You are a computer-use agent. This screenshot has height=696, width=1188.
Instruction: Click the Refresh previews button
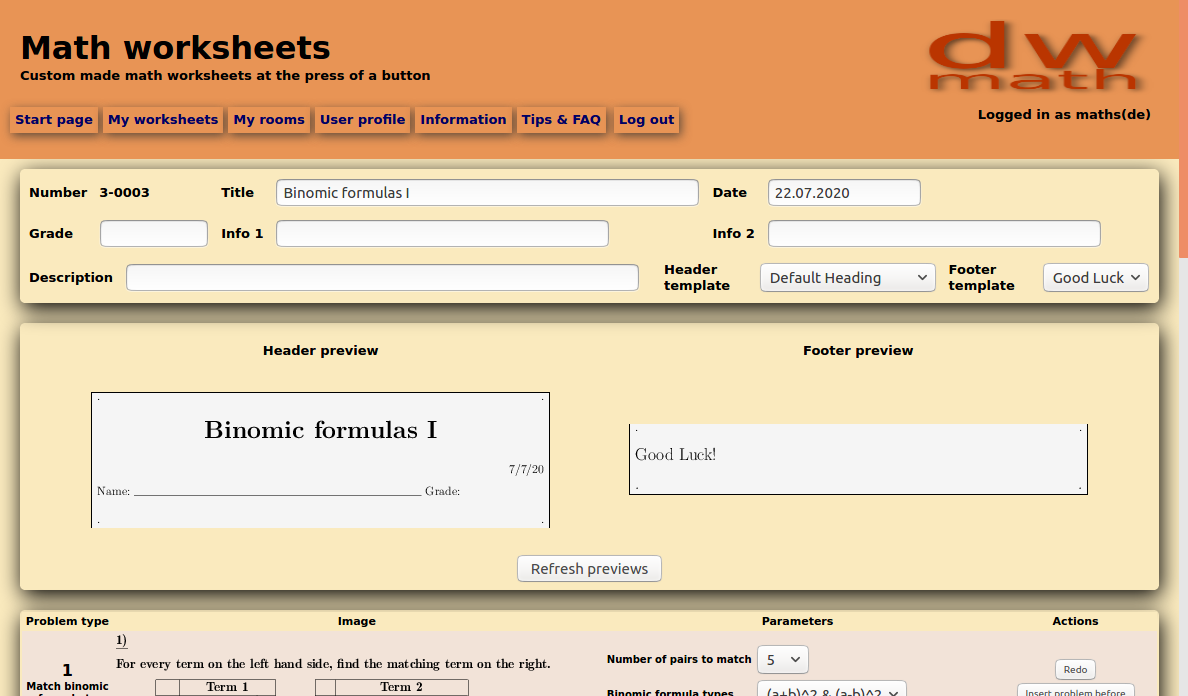click(588, 568)
